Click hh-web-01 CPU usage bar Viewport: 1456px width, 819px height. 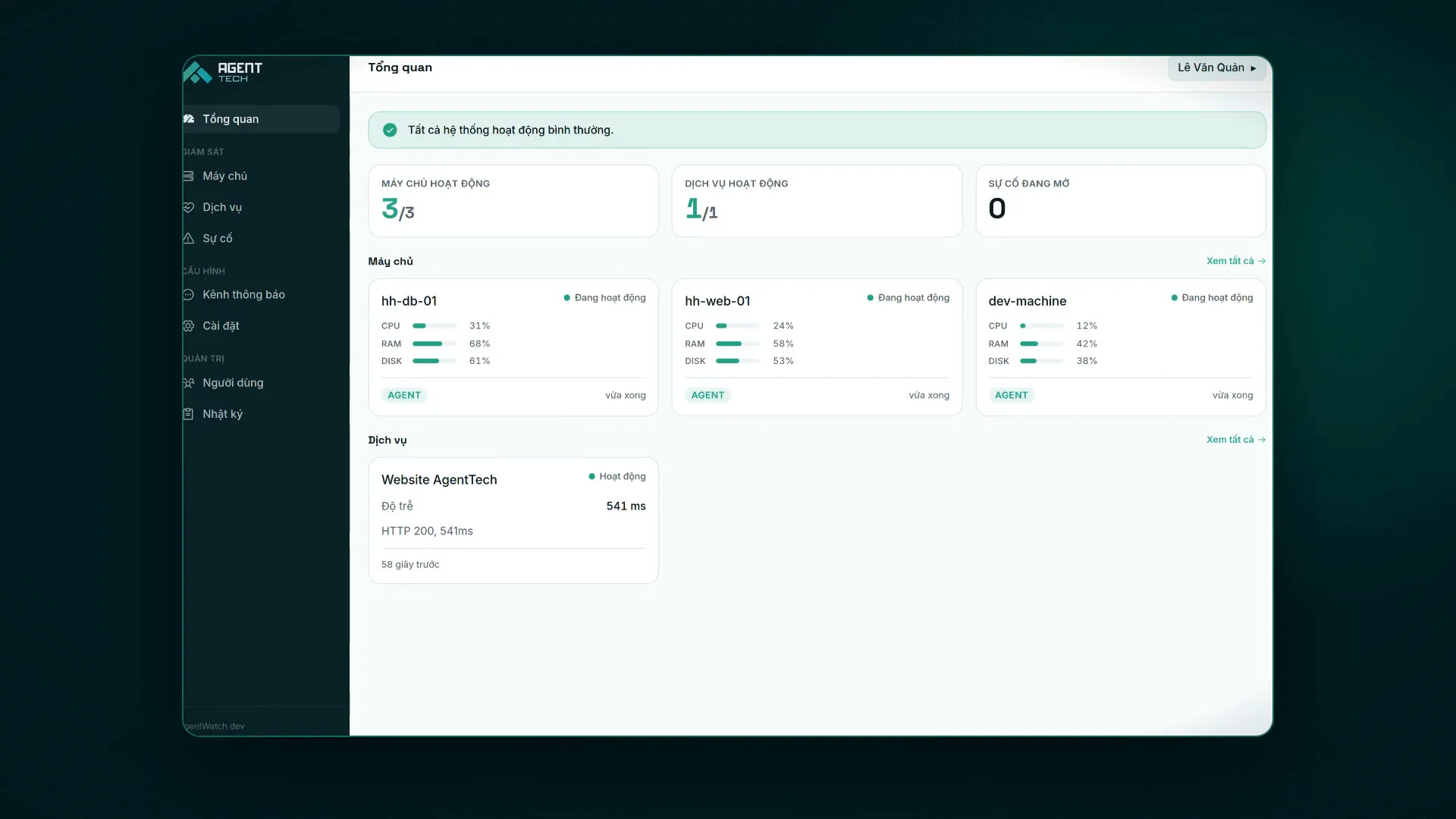pyautogui.click(x=738, y=326)
